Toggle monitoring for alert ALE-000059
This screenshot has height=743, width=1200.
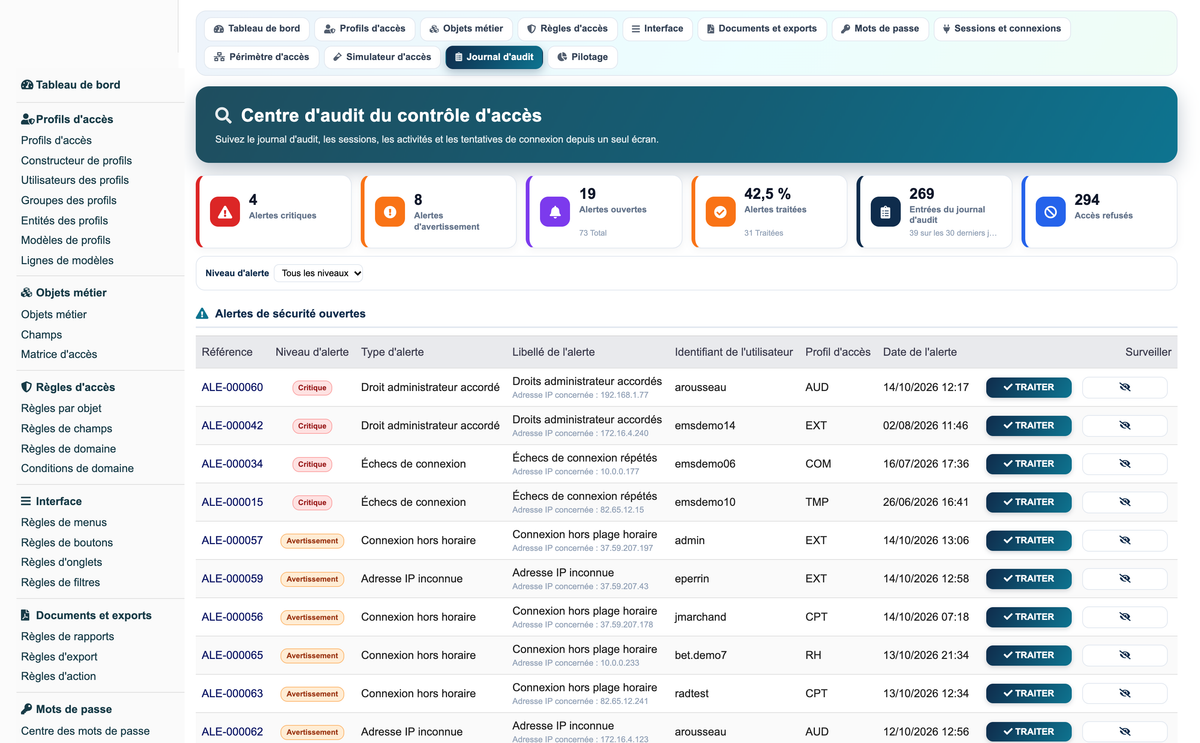tap(1124, 578)
